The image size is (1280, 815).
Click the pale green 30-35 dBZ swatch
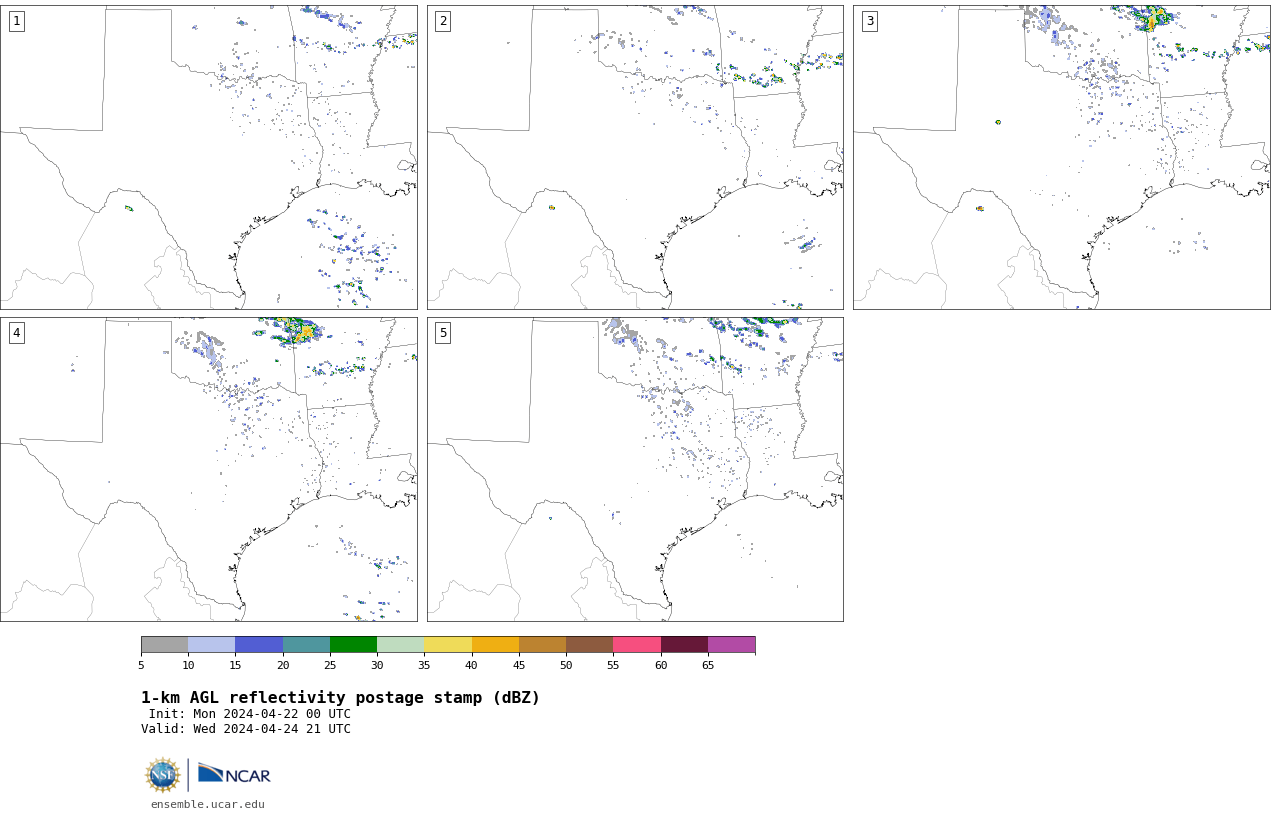pyautogui.click(x=401, y=644)
